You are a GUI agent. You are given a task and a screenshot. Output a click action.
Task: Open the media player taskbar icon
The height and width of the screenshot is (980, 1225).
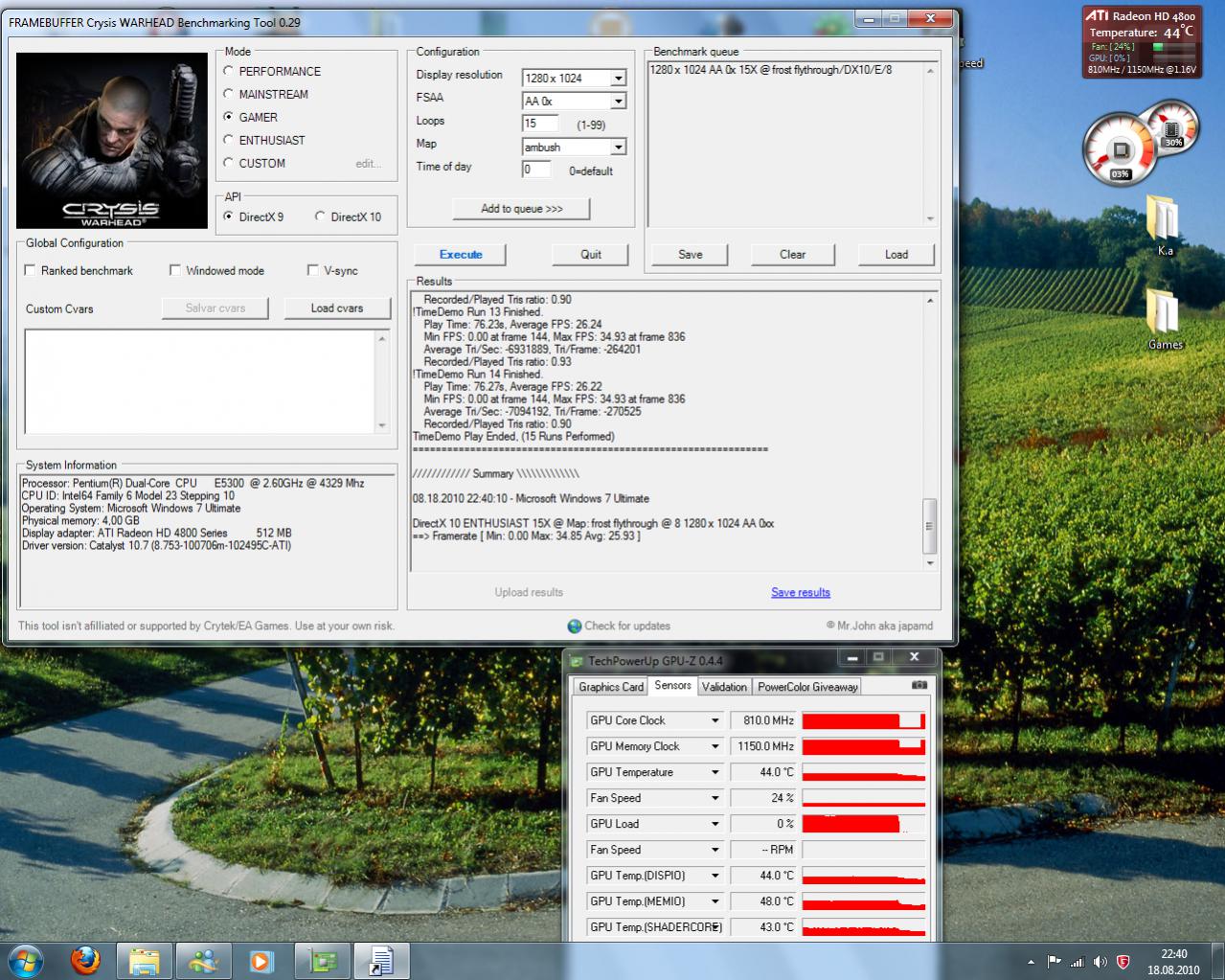point(261,960)
